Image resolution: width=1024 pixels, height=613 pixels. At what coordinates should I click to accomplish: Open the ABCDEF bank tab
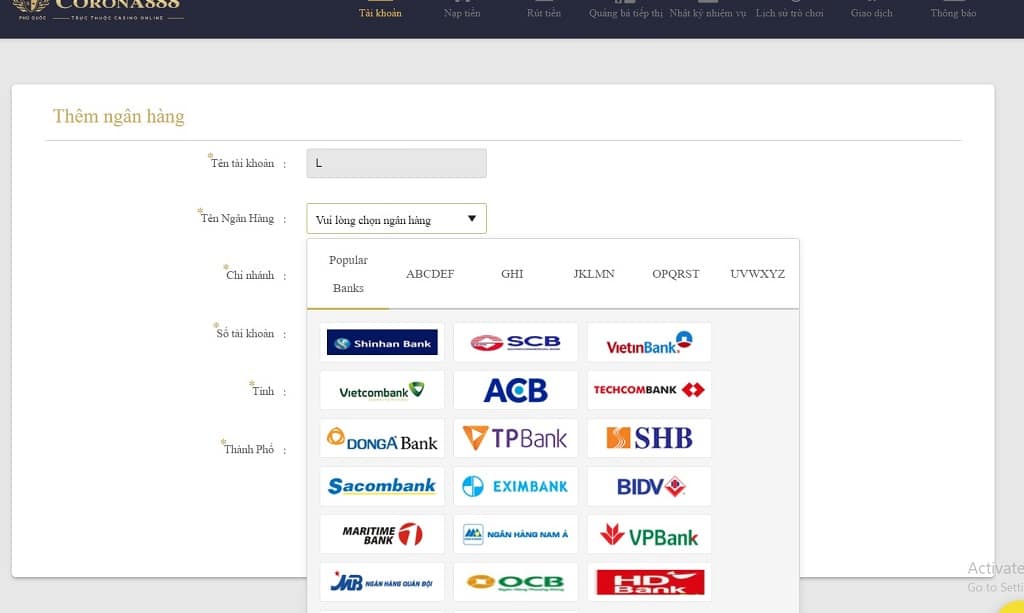pos(430,274)
